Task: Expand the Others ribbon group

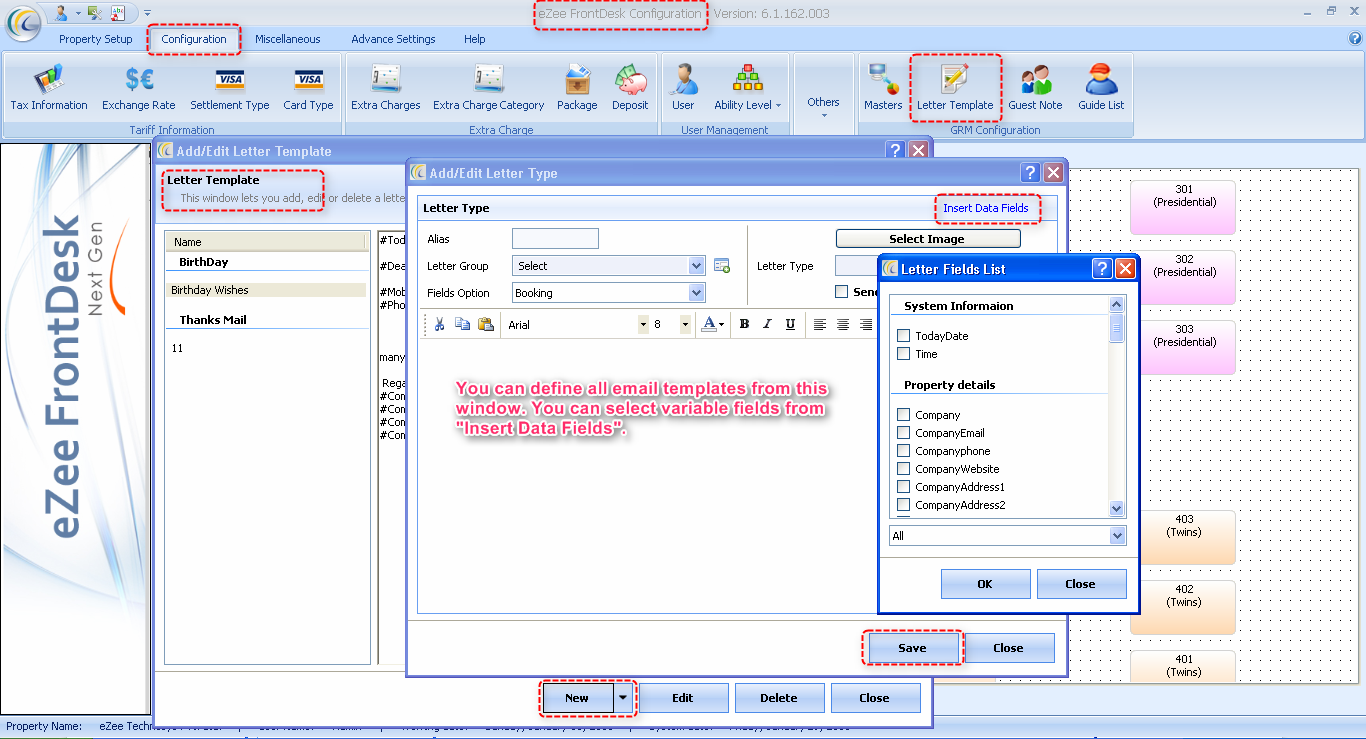Action: coord(824,106)
